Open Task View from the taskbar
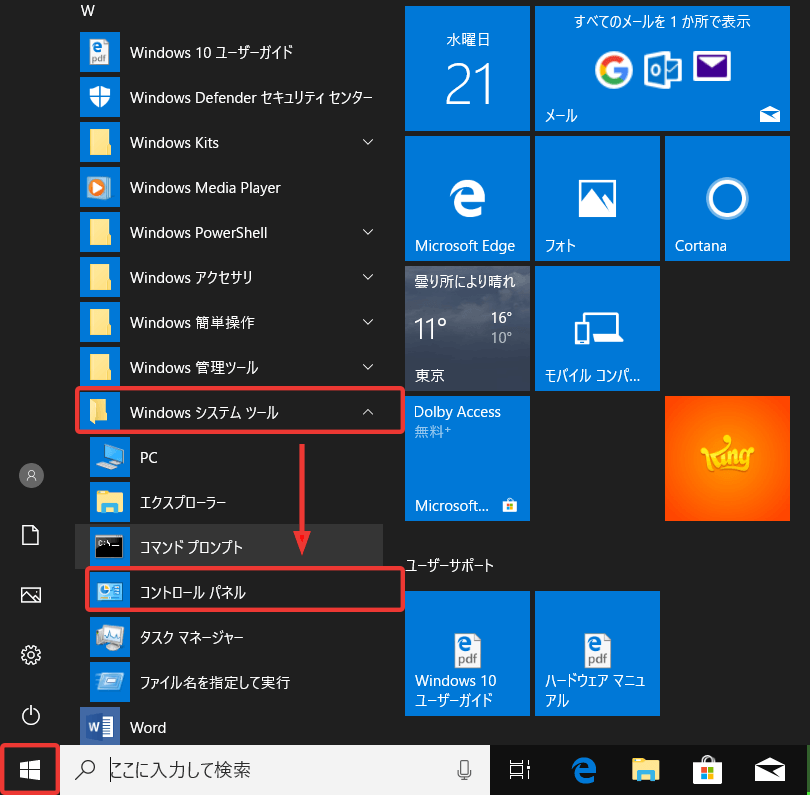This screenshot has height=795, width=810. point(520,769)
